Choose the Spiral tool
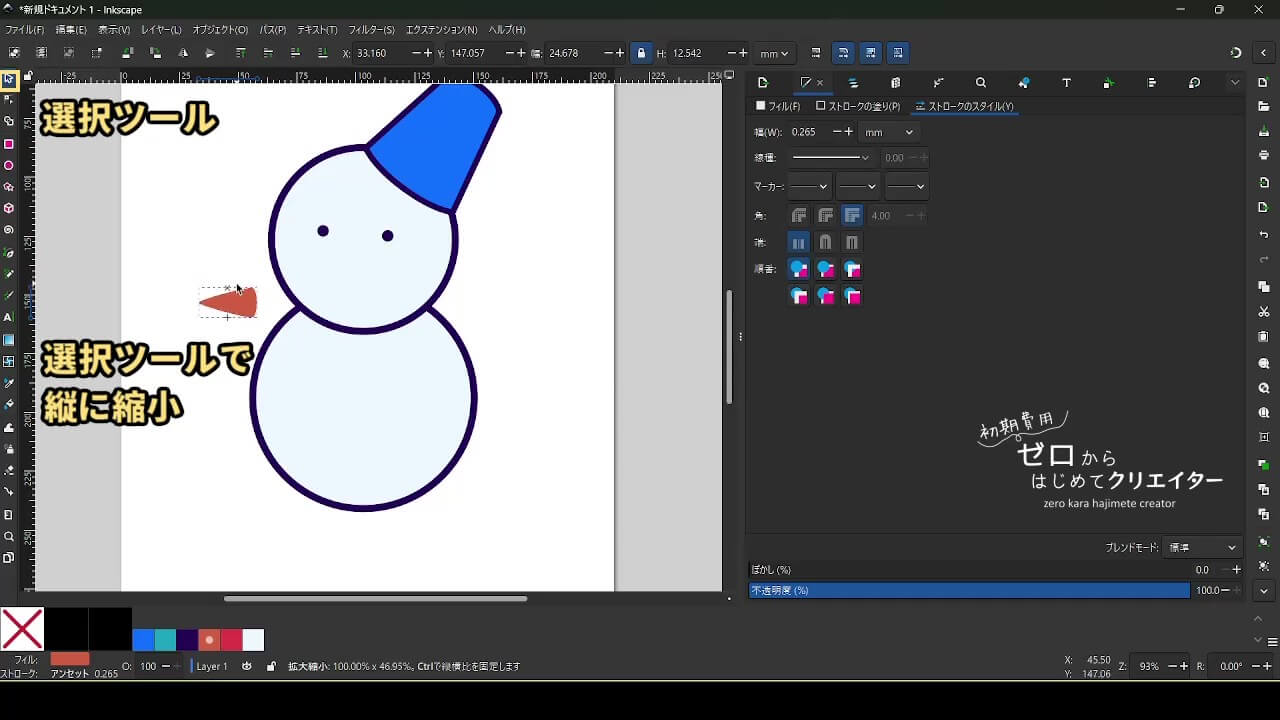 [x=9, y=230]
